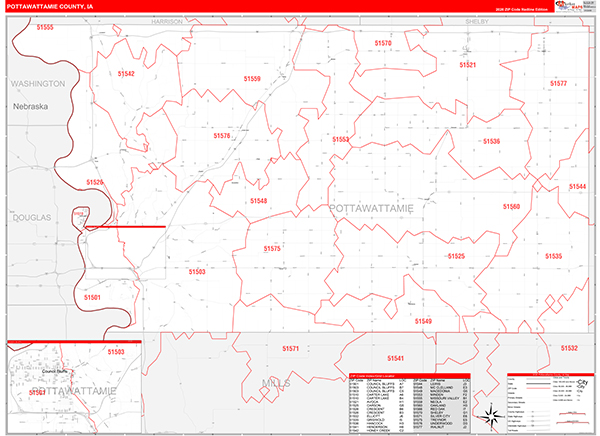Viewport: 600px width, 436px height.
Task: Click the ZIP code index table
Action: [410, 403]
